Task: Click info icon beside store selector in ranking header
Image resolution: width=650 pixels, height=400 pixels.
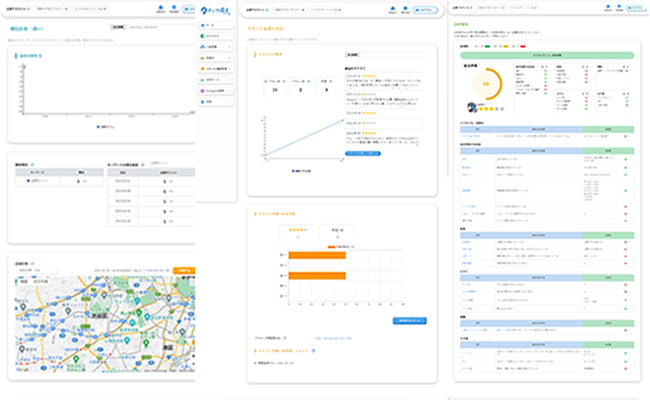Action: coord(29,9)
